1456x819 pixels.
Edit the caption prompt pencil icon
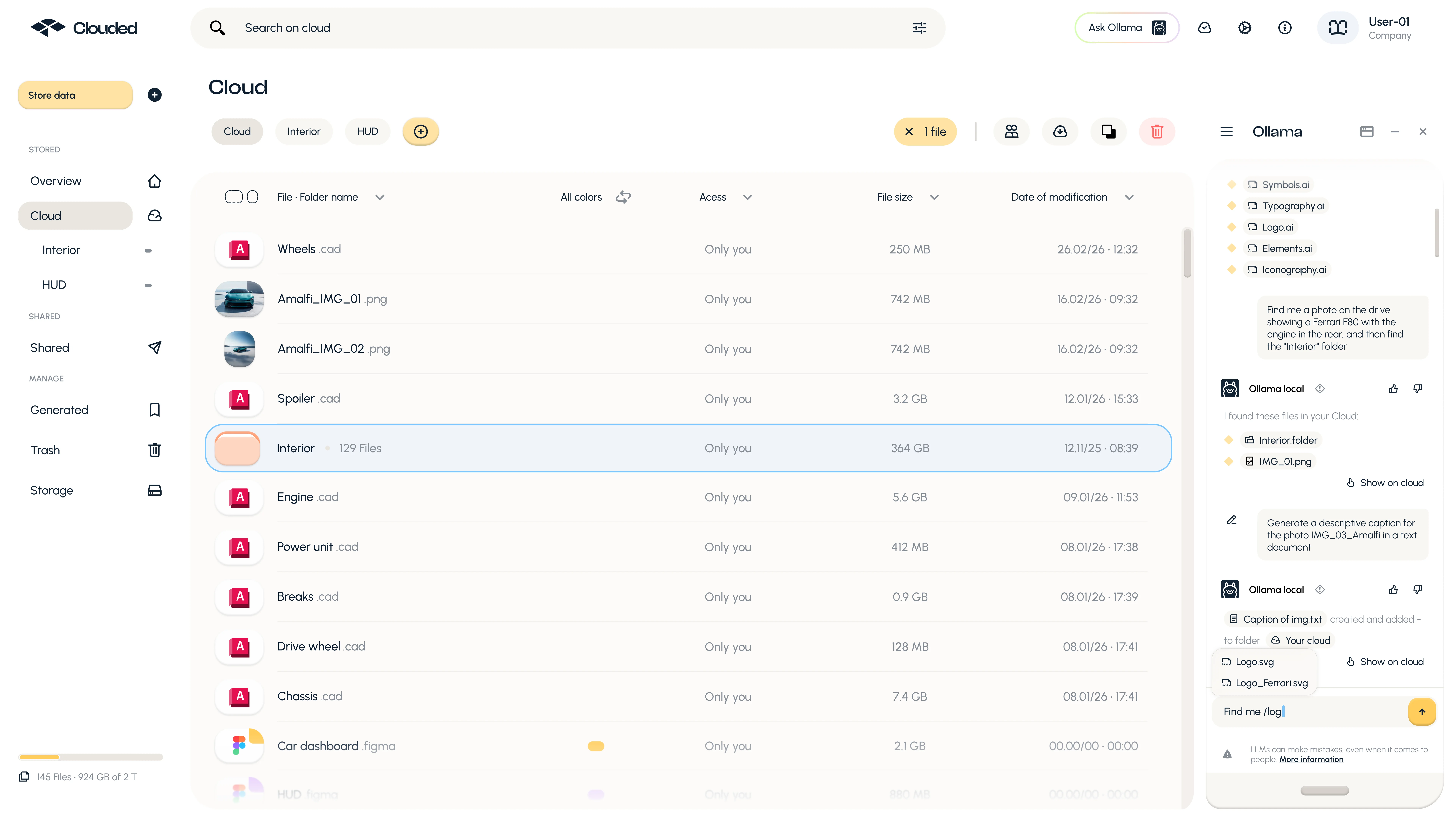pos(1232,520)
